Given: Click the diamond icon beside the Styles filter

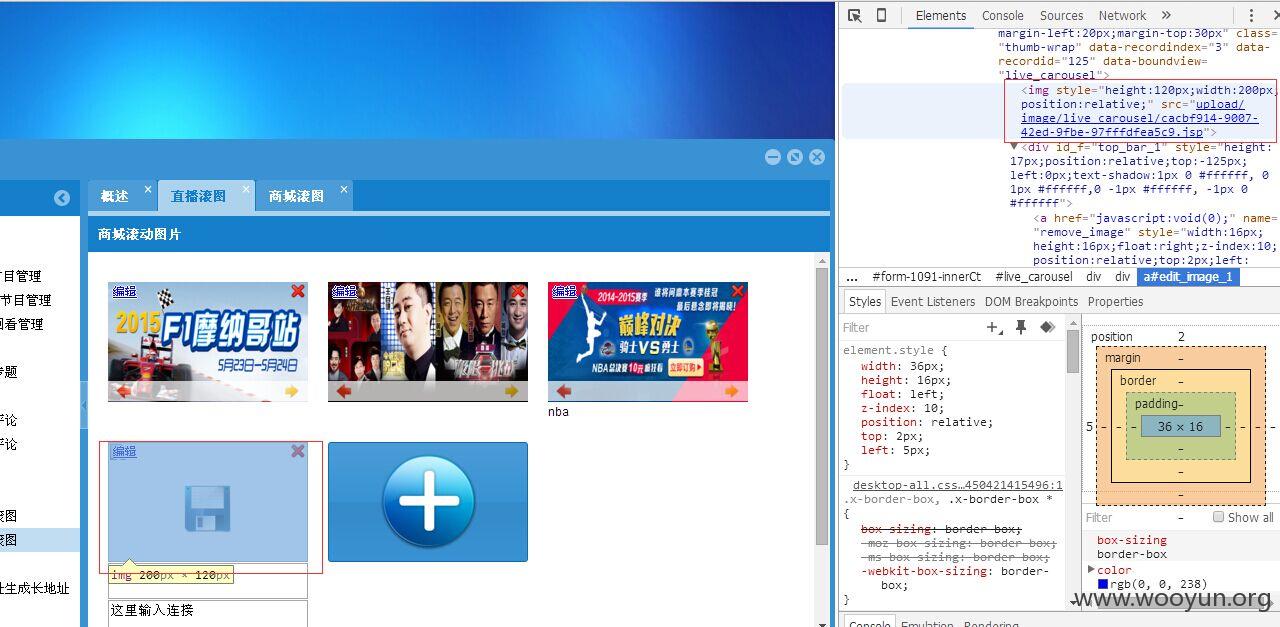Looking at the screenshot, I should (x=1047, y=327).
